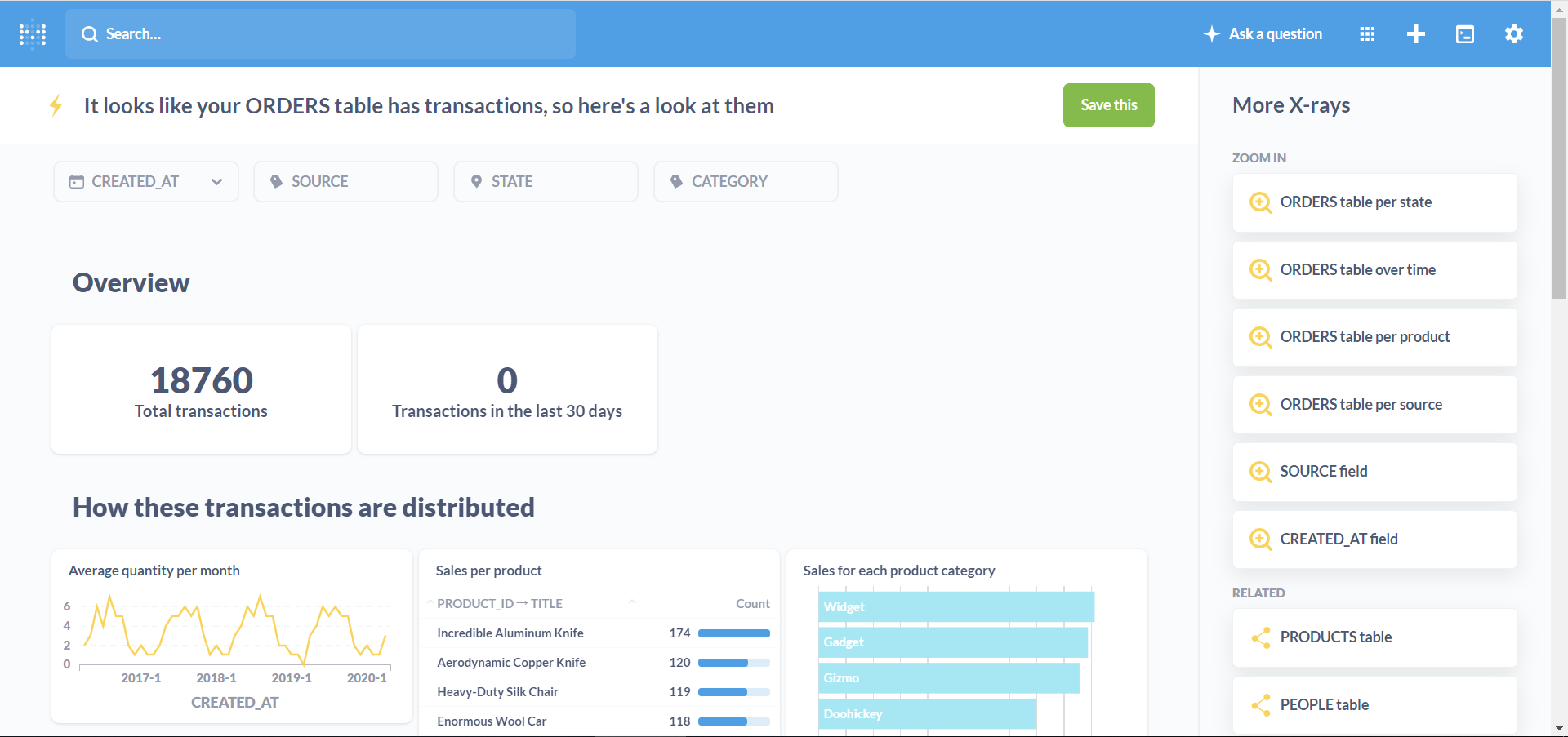Toggle sort order on the Count column
Image resolution: width=1568 pixels, height=737 pixels.
pyautogui.click(x=751, y=603)
